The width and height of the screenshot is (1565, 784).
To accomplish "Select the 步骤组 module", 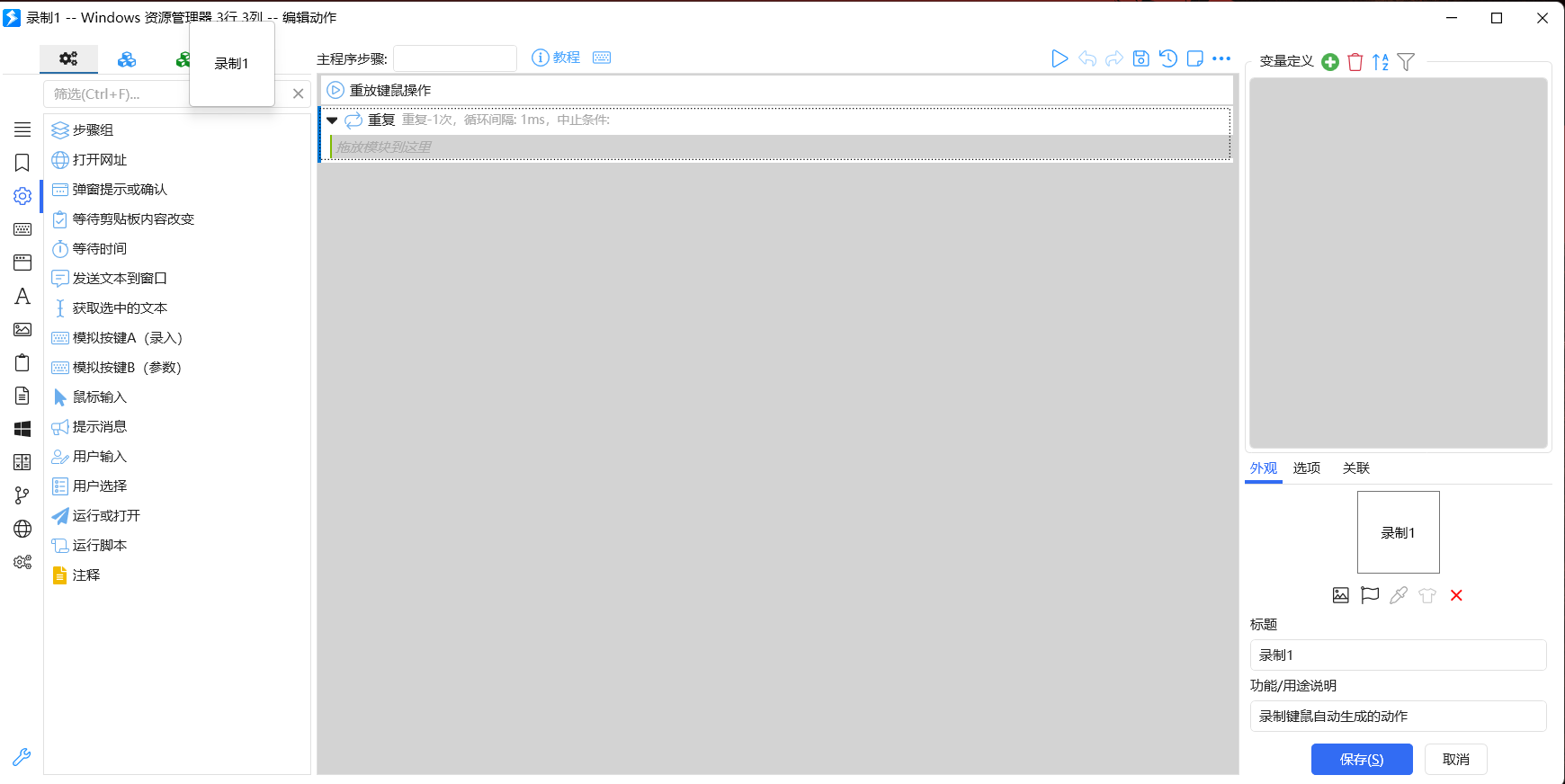I will click(176, 130).
